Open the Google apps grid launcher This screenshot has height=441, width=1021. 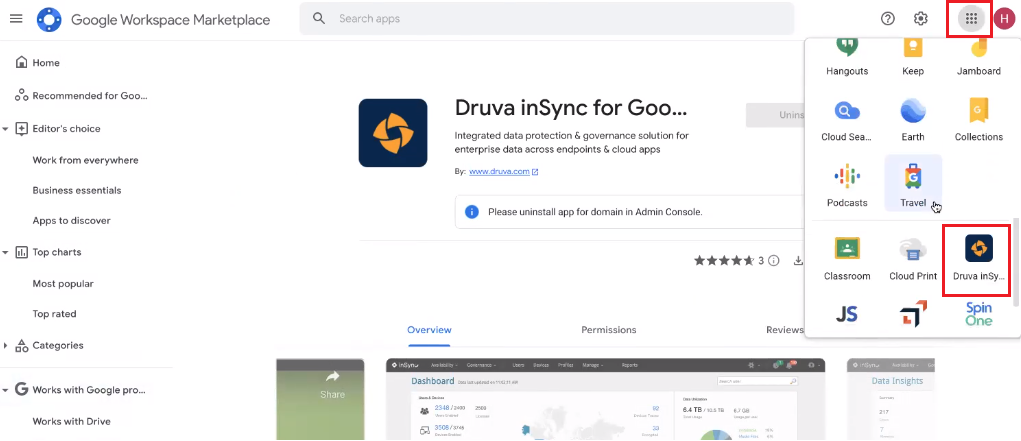(971, 19)
